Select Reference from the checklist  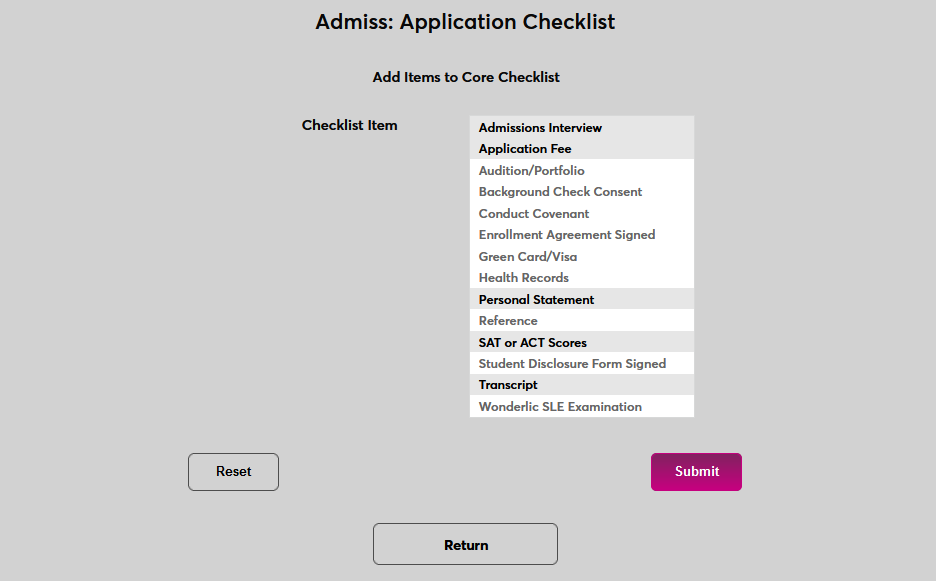coord(507,320)
